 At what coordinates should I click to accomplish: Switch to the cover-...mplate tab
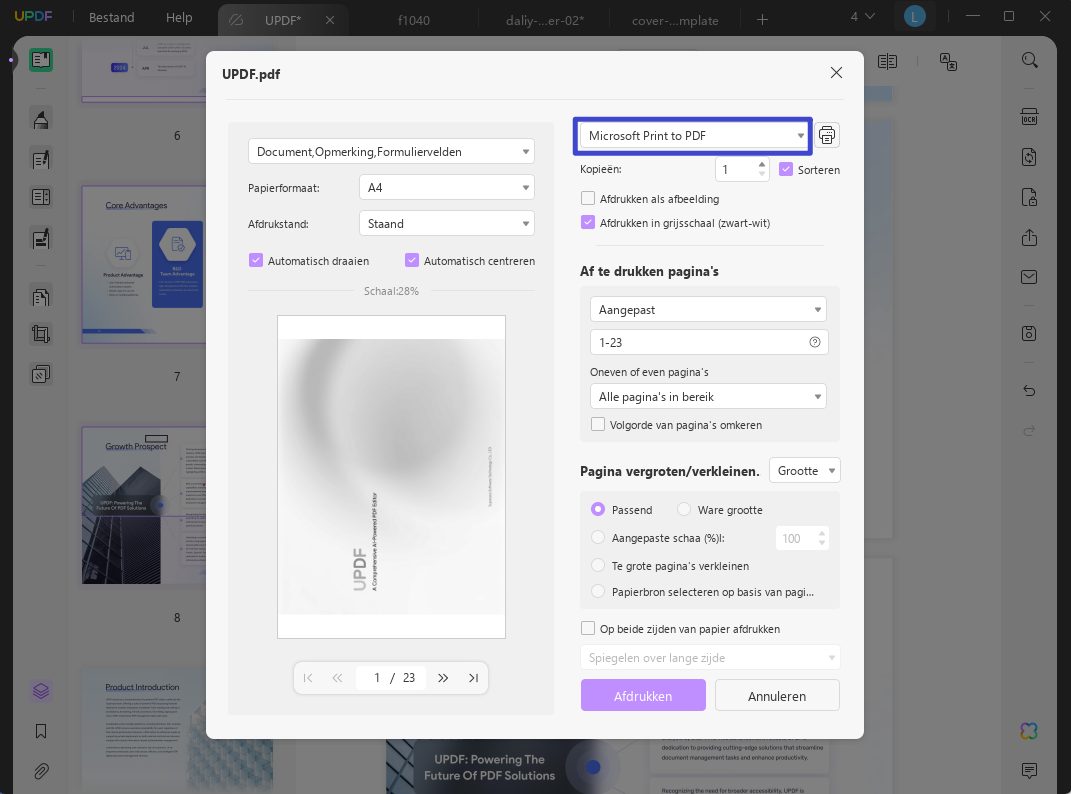675,20
